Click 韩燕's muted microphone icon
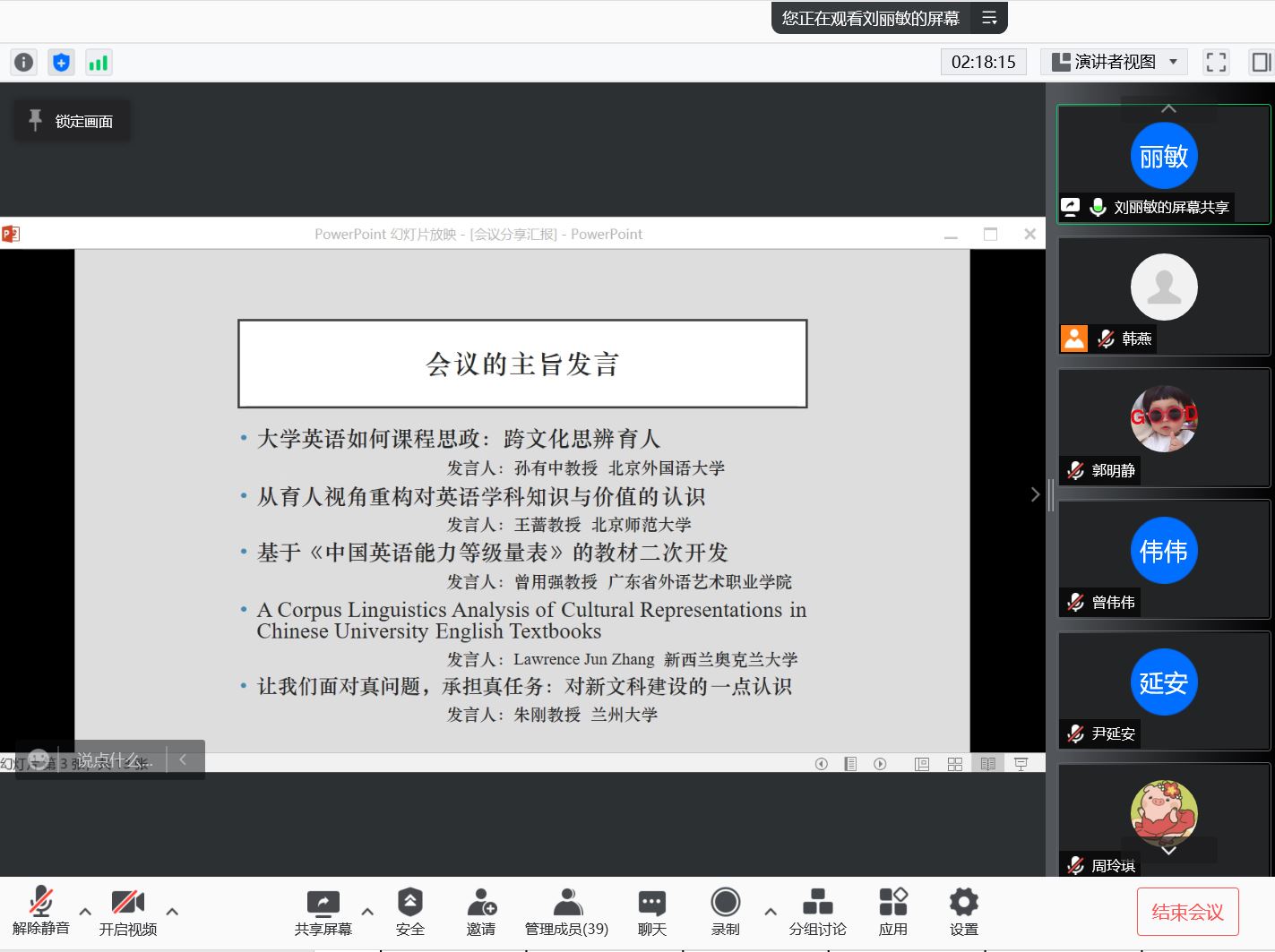The width and height of the screenshot is (1275, 952). (1107, 339)
